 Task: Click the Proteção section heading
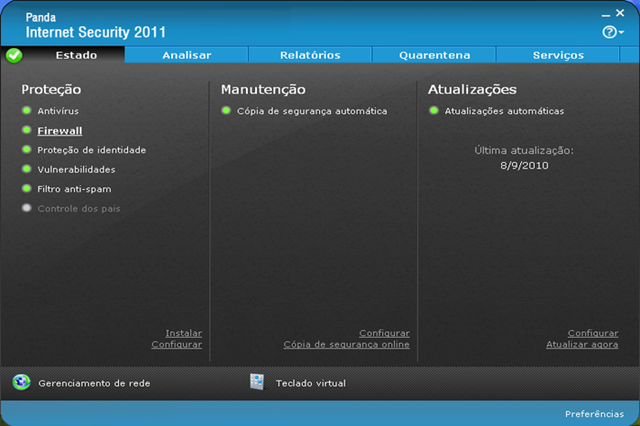[x=51, y=89]
